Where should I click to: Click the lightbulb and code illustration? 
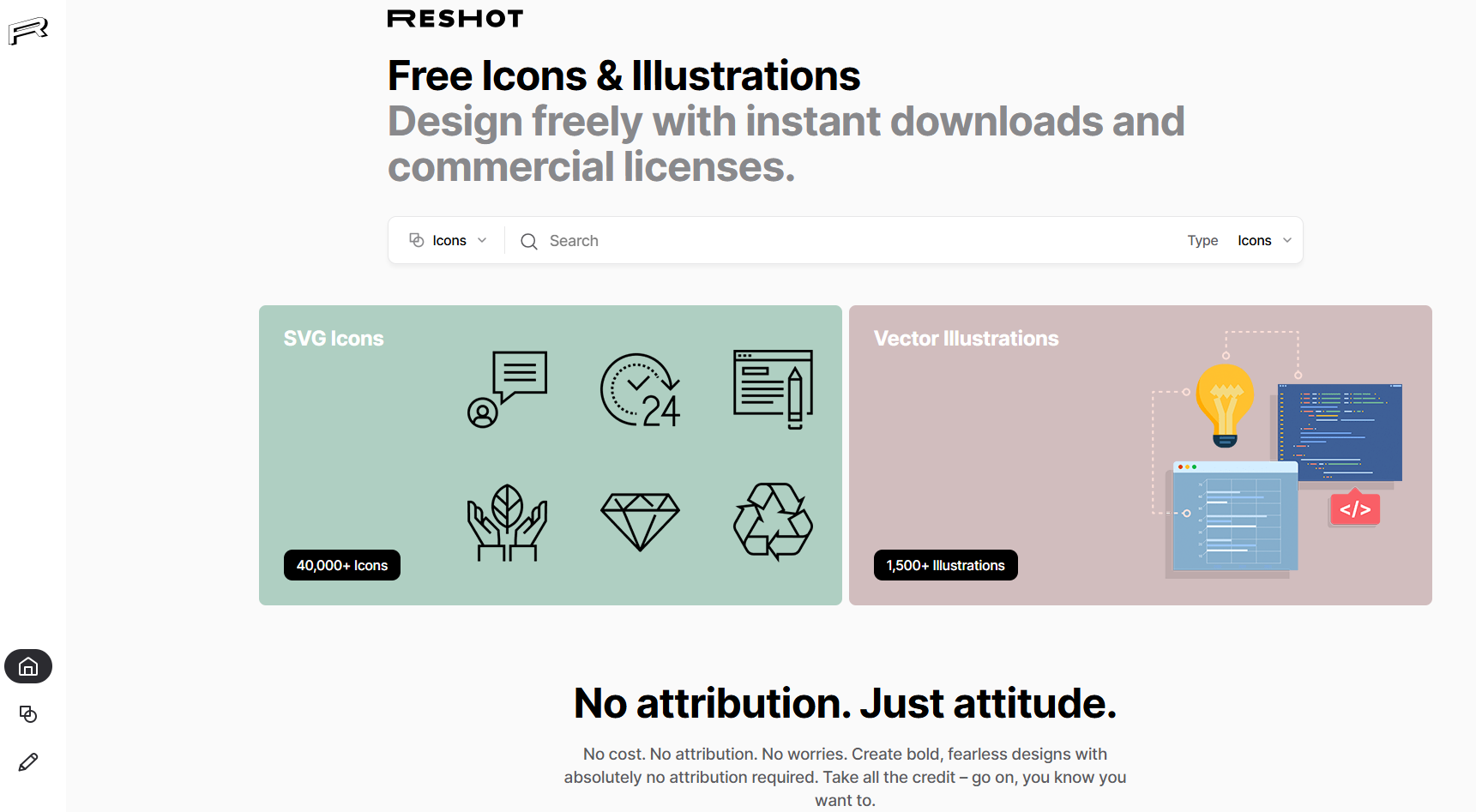[x=1276, y=454]
